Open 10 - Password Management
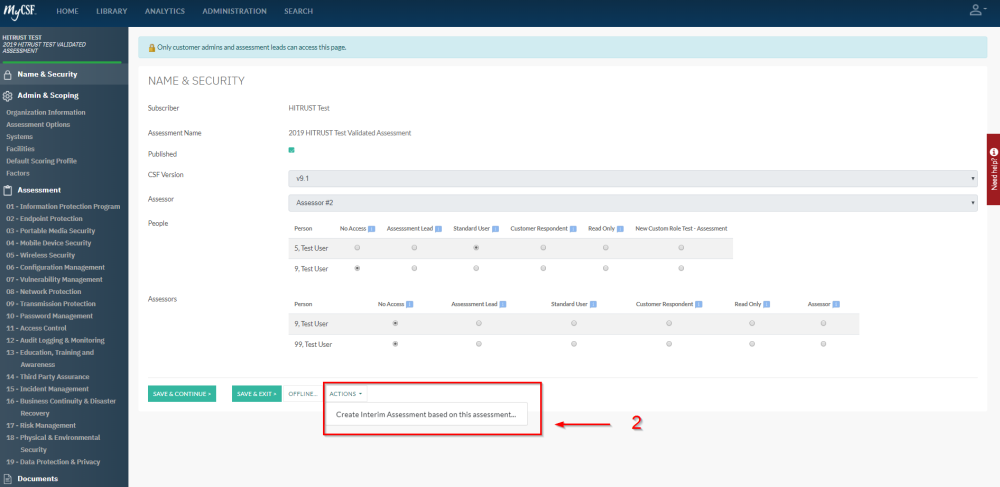The height and width of the screenshot is (487, 1000). click(50, 316)
